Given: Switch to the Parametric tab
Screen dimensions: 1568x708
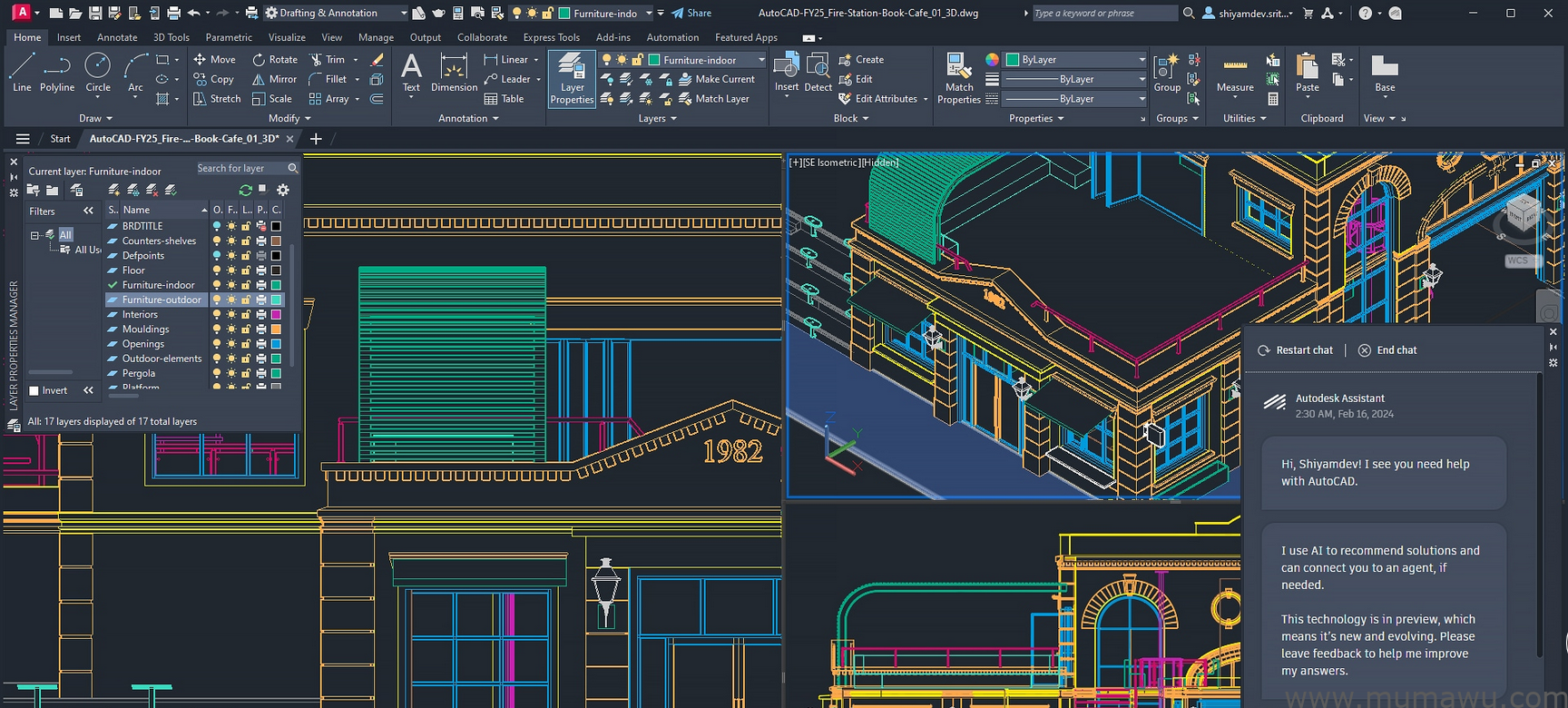Looking at the screenshot, I should [229, 37].
